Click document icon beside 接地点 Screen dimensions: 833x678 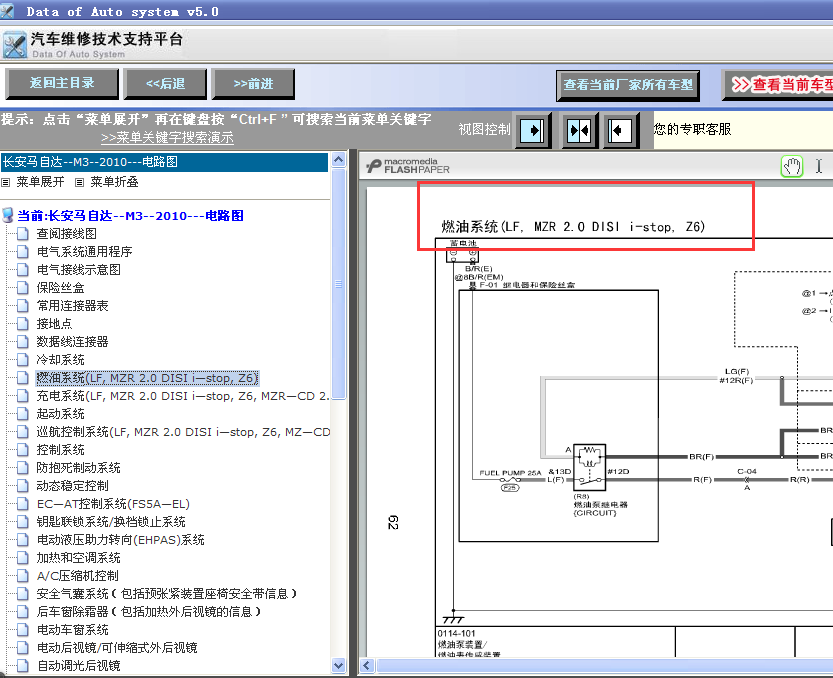coord(22,324)
